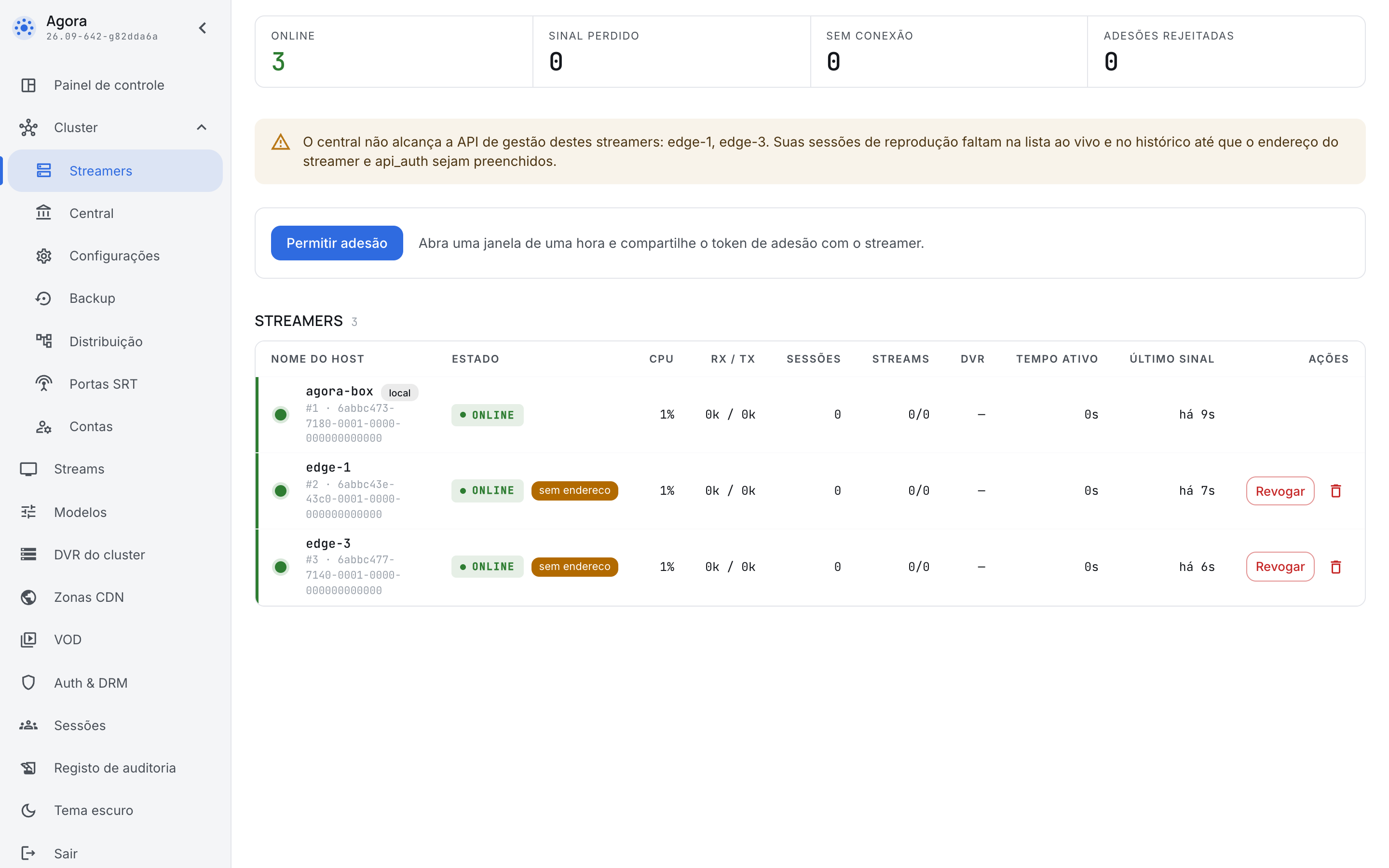Open the Modelos sliders icon

(28, 512)
